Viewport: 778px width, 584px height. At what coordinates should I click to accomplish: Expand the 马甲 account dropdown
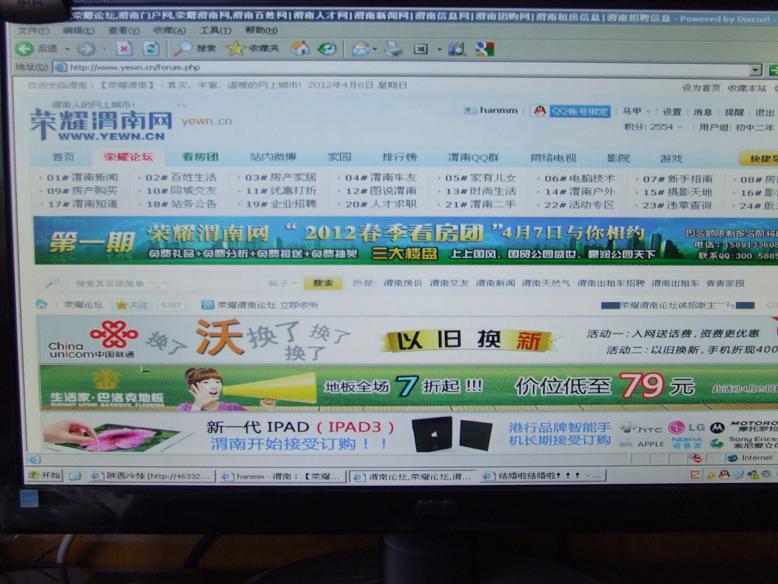click(x=634, y=112)
